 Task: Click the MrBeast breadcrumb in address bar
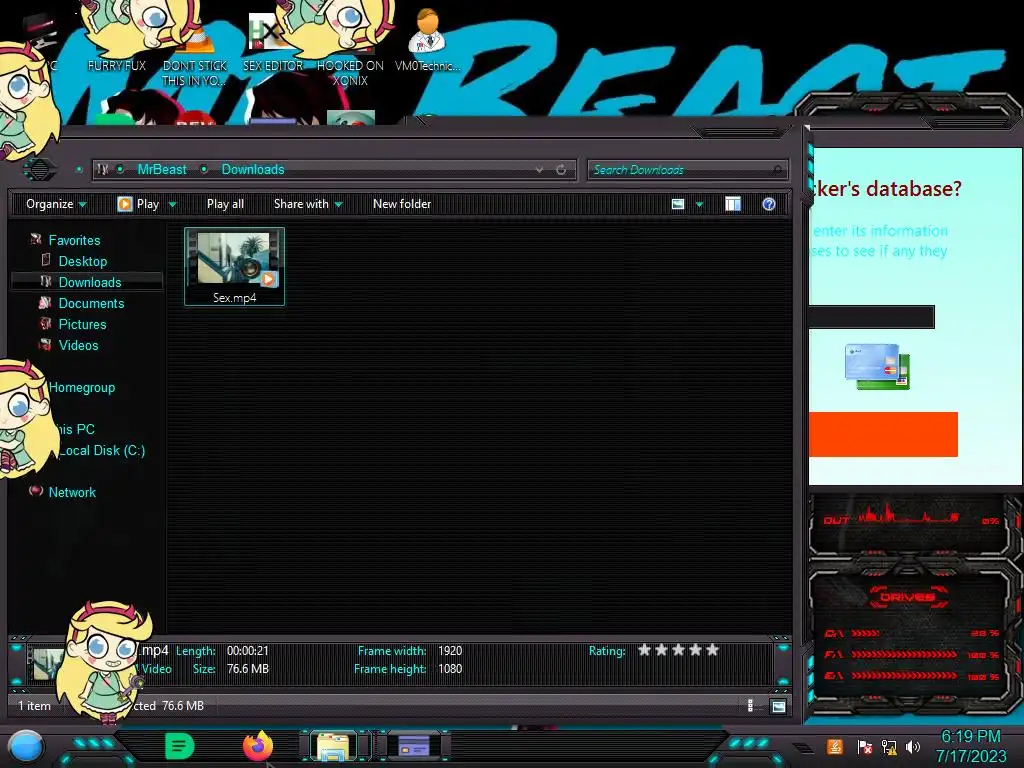[162, 169]
